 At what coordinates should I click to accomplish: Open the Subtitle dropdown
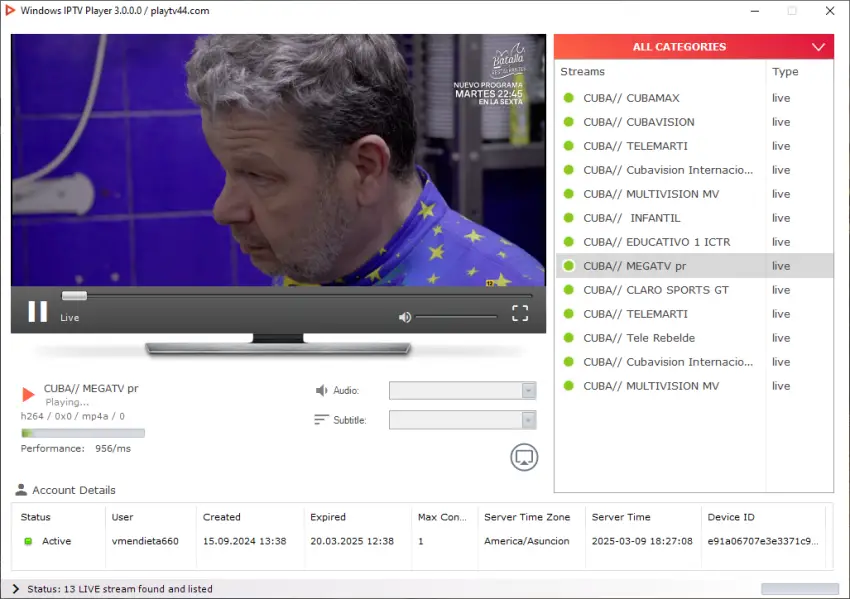pos(462,420)
